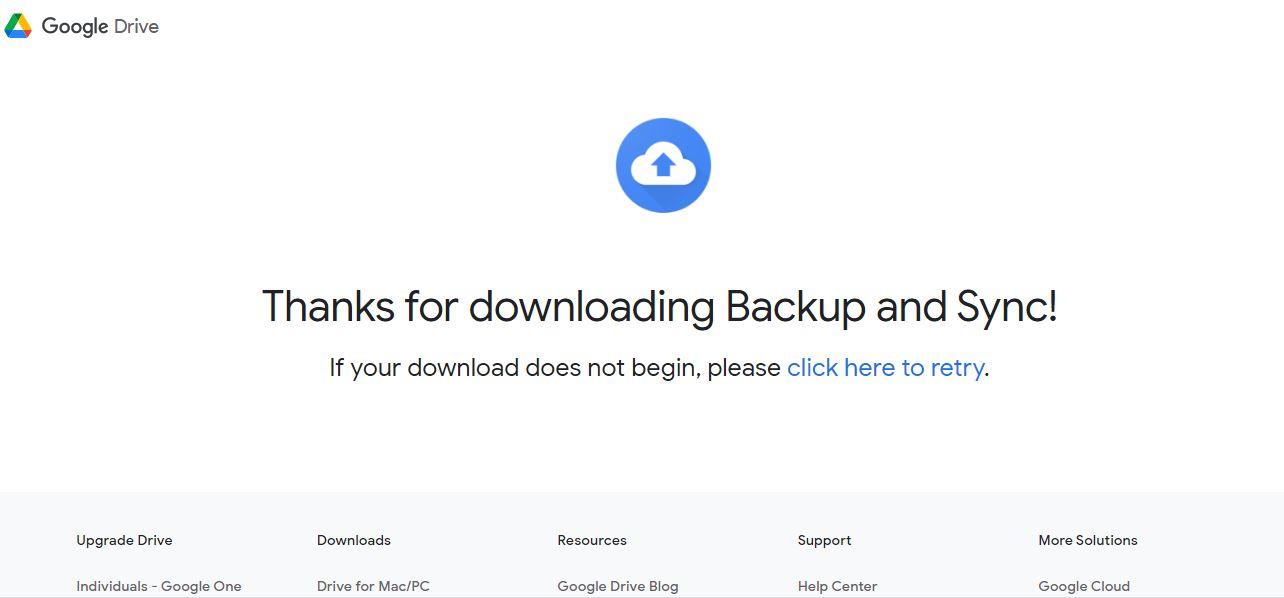Click the word 'Thanks' in the main heading
Viewport: 1284px width, 598px height.
coord(329,306)
